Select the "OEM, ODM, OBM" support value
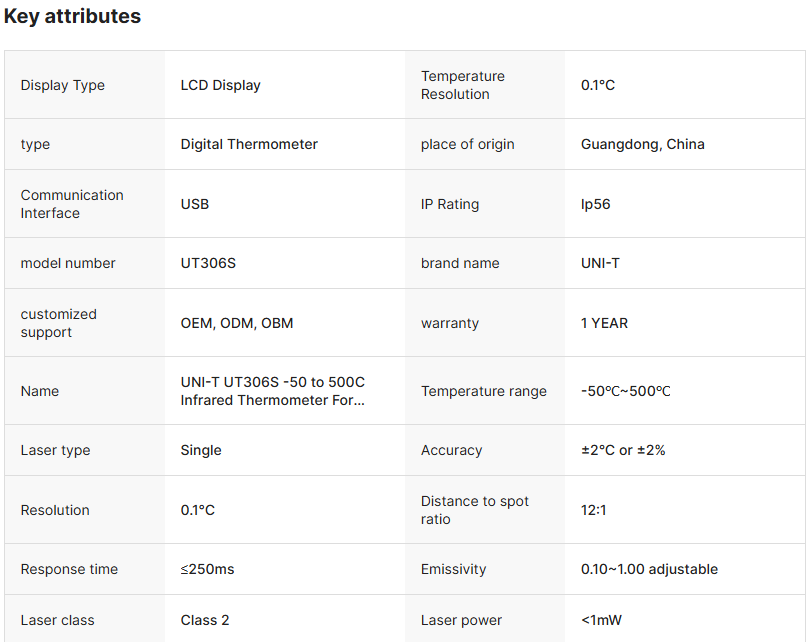The height and width of the screenshot is (642, 807). 237,323
